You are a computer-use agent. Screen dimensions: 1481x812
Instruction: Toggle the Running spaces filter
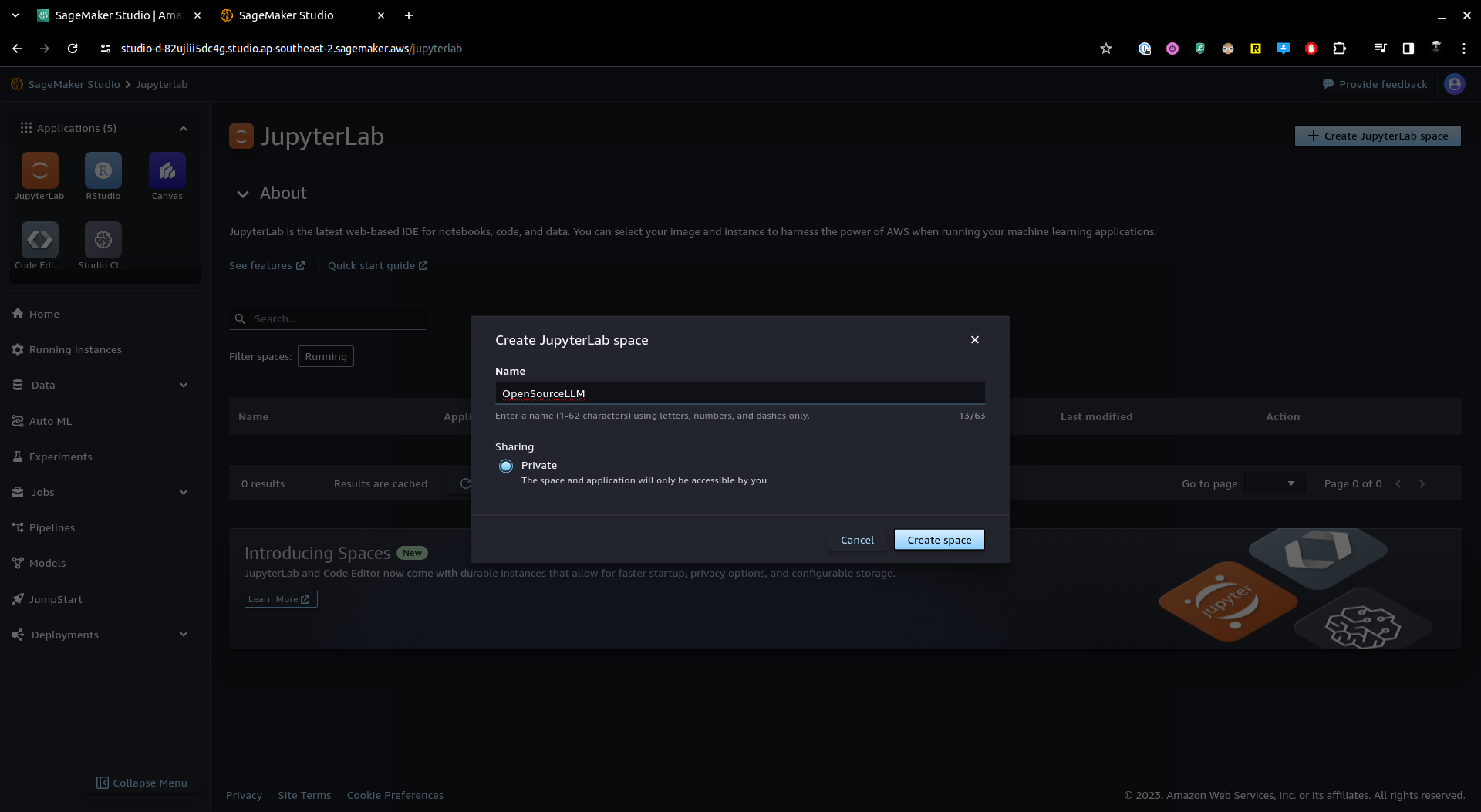(326, 355)
